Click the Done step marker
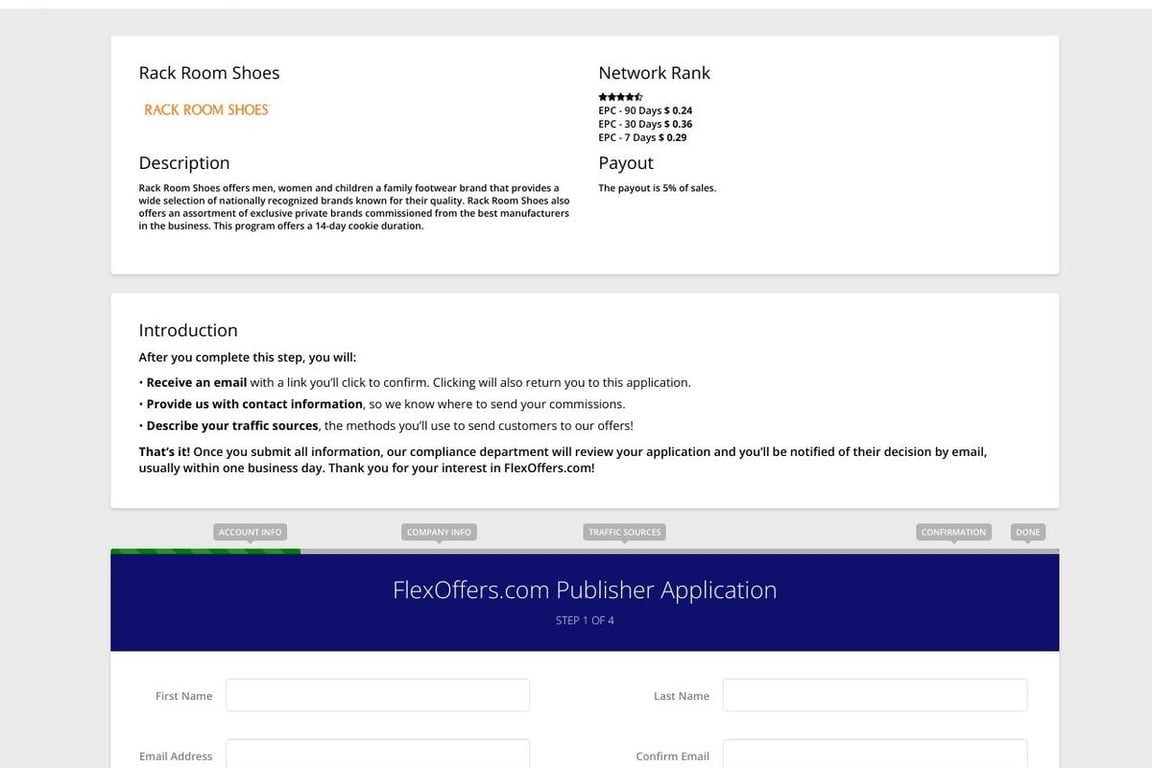This screenshot has height=768, width=1152. [x=1027, y=532]
